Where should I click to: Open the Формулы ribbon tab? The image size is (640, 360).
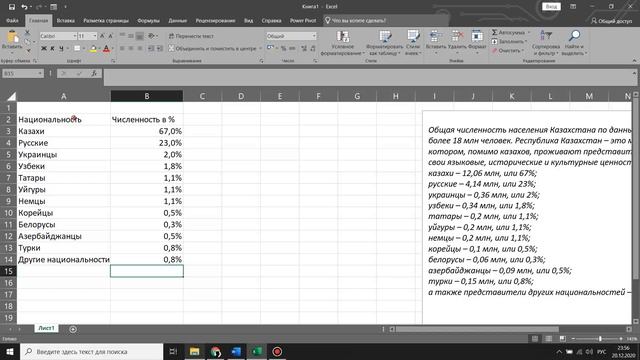pyautogui.click(x=148, y=20)
